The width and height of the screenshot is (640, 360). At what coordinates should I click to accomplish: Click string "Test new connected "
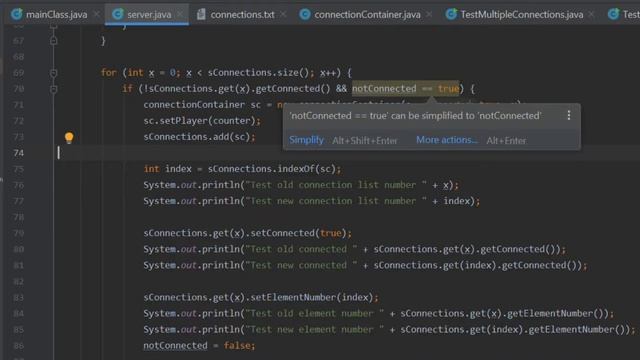(301, 265)
